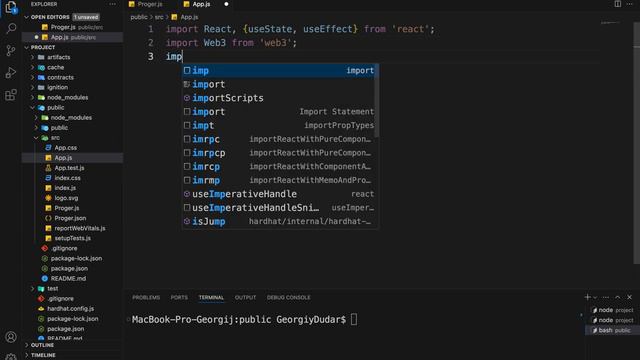Click the unsaved dot on App.js tab

click(x=226, y=4)
